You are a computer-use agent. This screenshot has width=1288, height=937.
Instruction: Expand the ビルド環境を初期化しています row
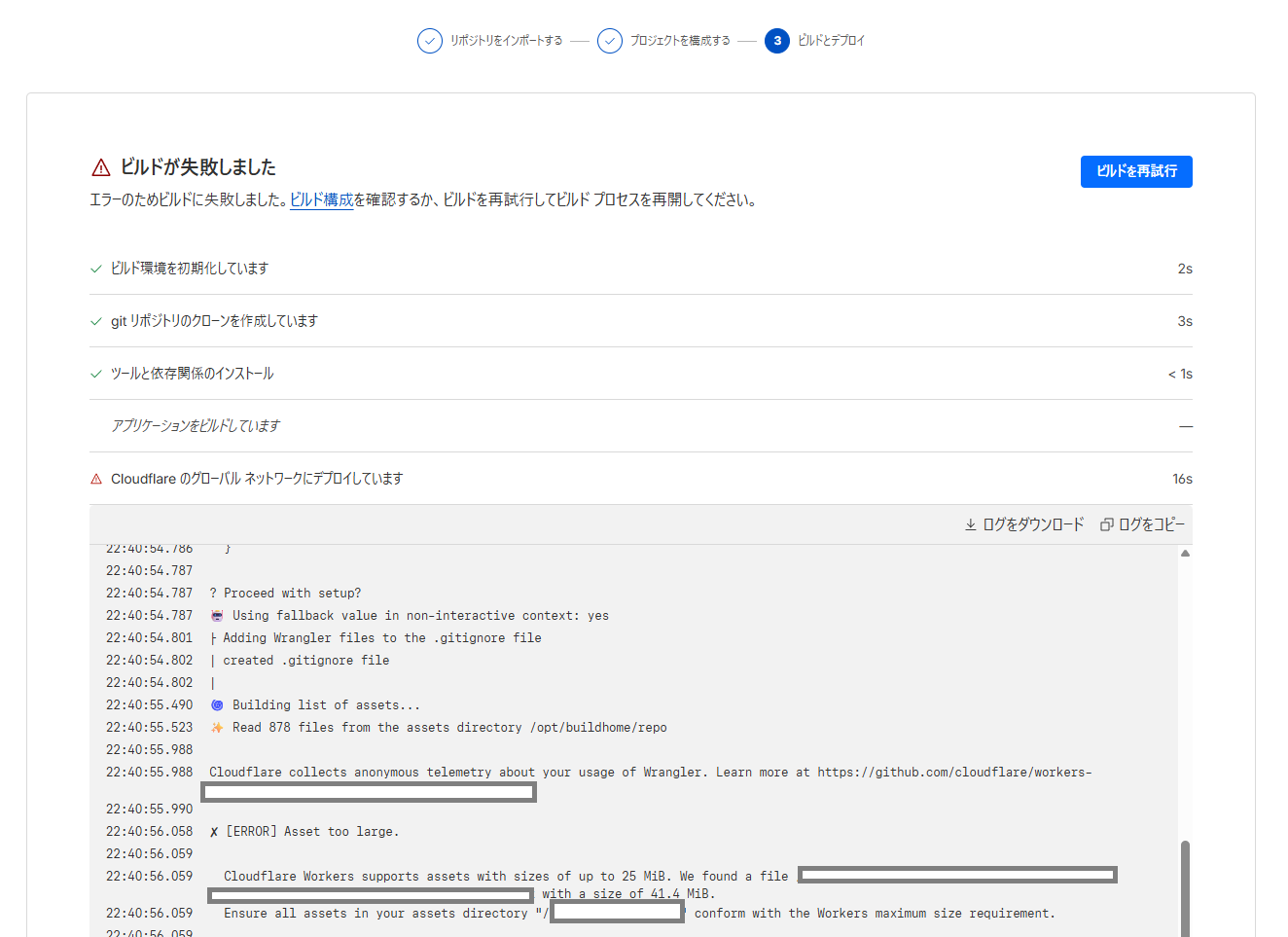click(x=641, y=269)
